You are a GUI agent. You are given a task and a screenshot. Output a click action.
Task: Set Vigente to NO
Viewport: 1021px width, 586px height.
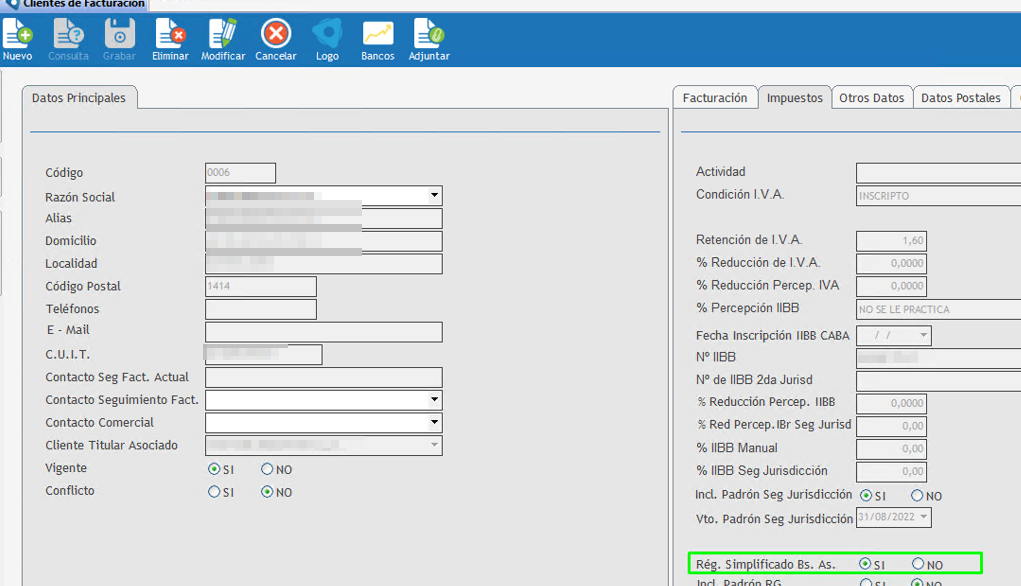pyautogui.click(x=267, y=469)
